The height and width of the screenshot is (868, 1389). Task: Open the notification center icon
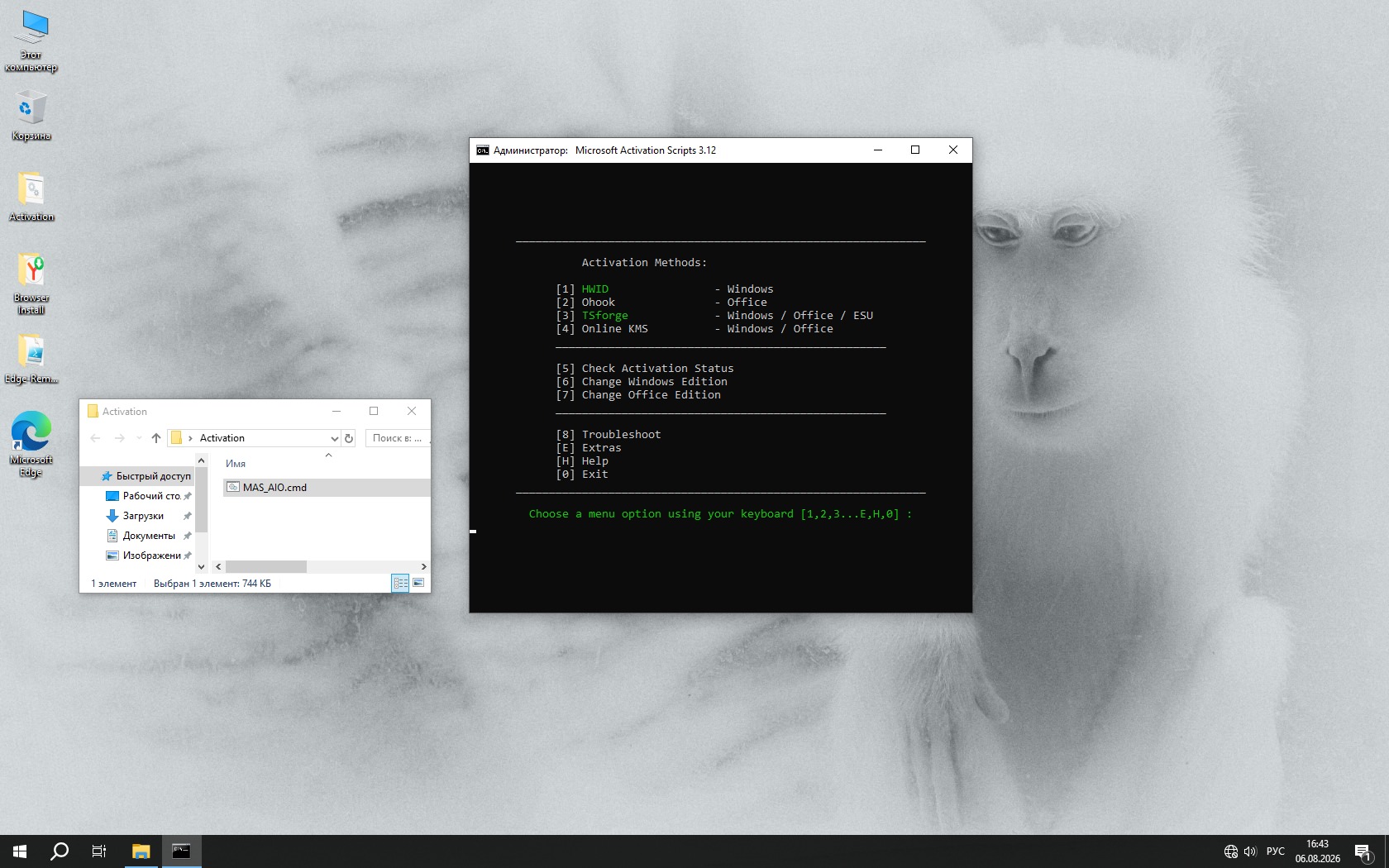click(1363, 851)
